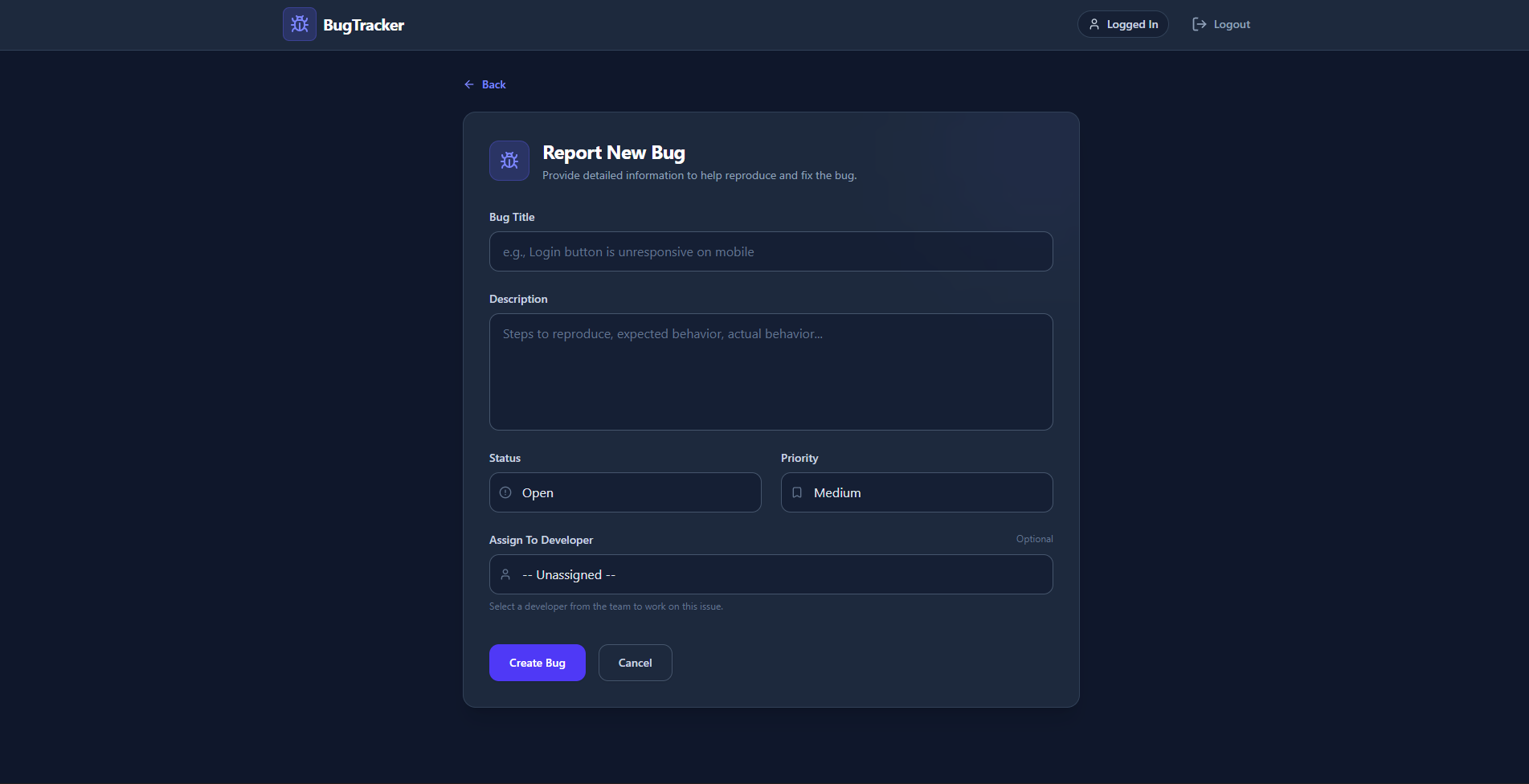Focus the Bug Title input field
This screenshot has width=1529, height=784.
[x=771, y=251]
